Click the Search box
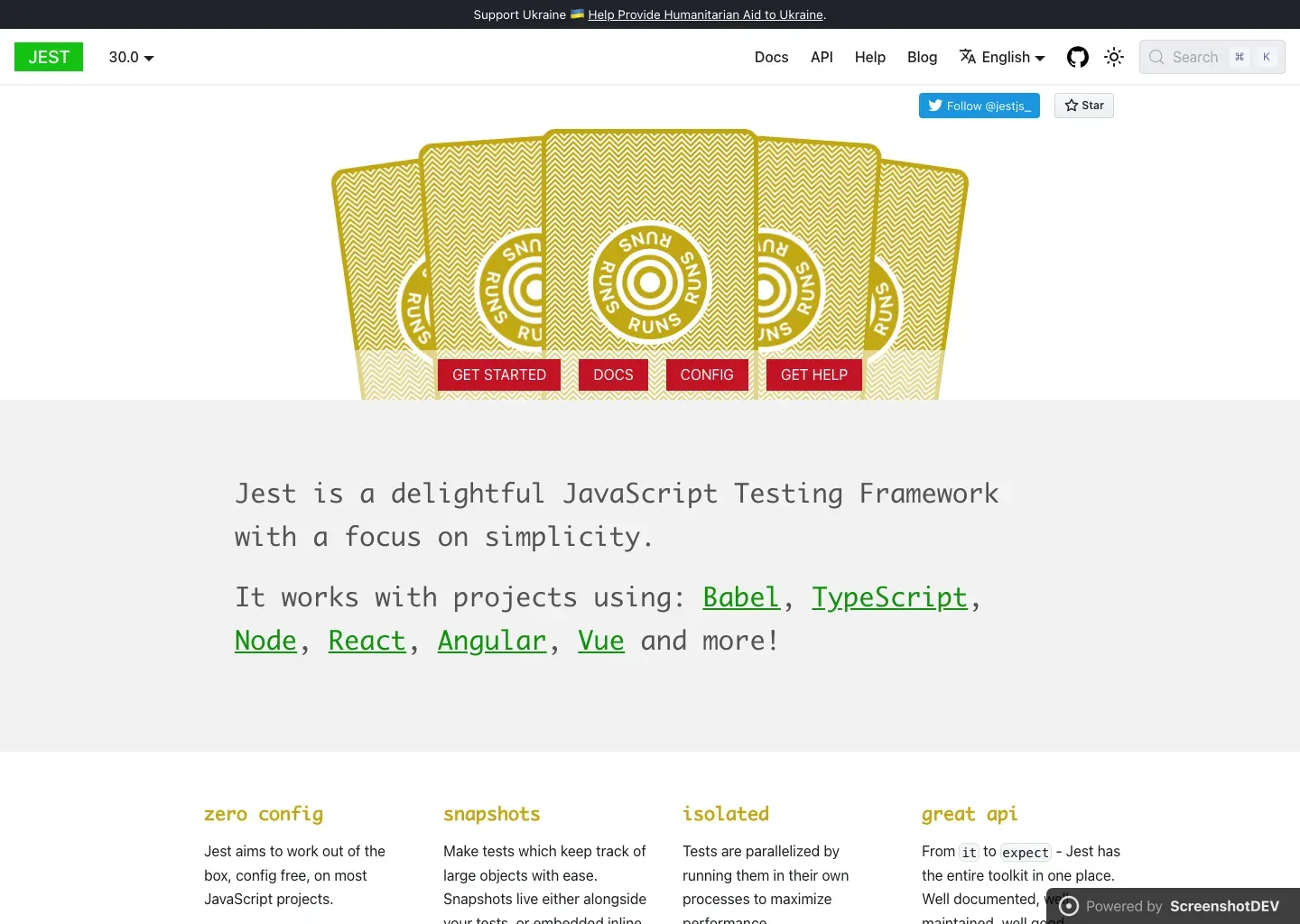The image size is (1300, 924). 1212,57
